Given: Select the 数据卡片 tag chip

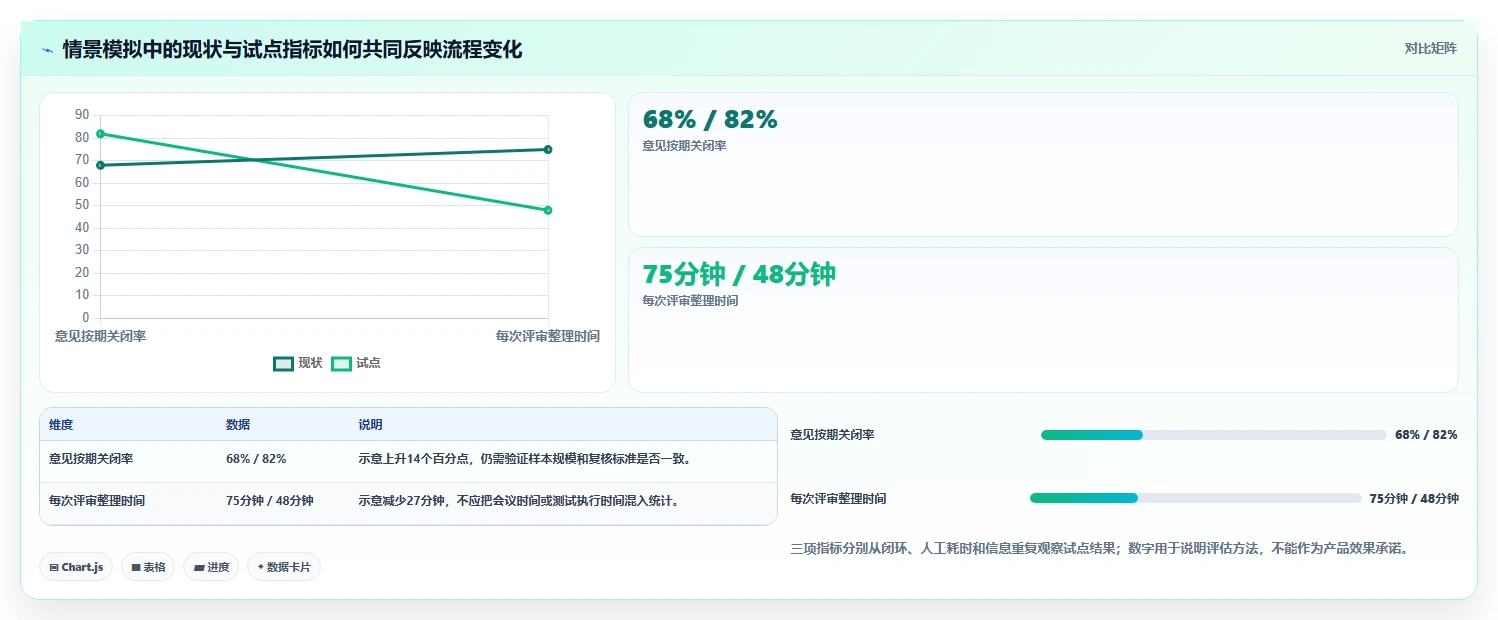Looking at the screenshot, I should coord(284,567).
